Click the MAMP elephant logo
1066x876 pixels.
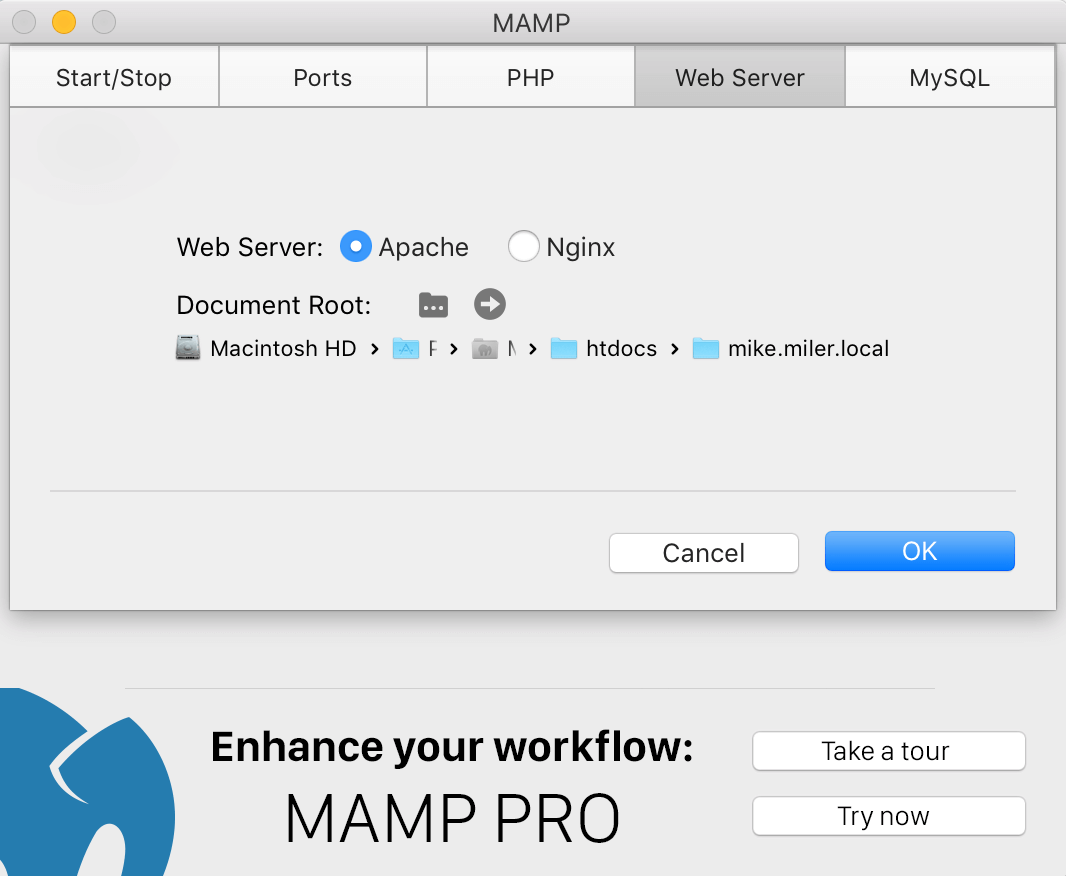click(x=80, y=790)
